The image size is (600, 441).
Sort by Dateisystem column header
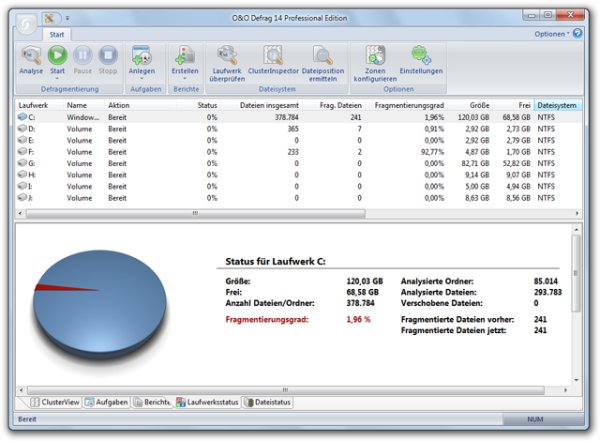[557, 105]
